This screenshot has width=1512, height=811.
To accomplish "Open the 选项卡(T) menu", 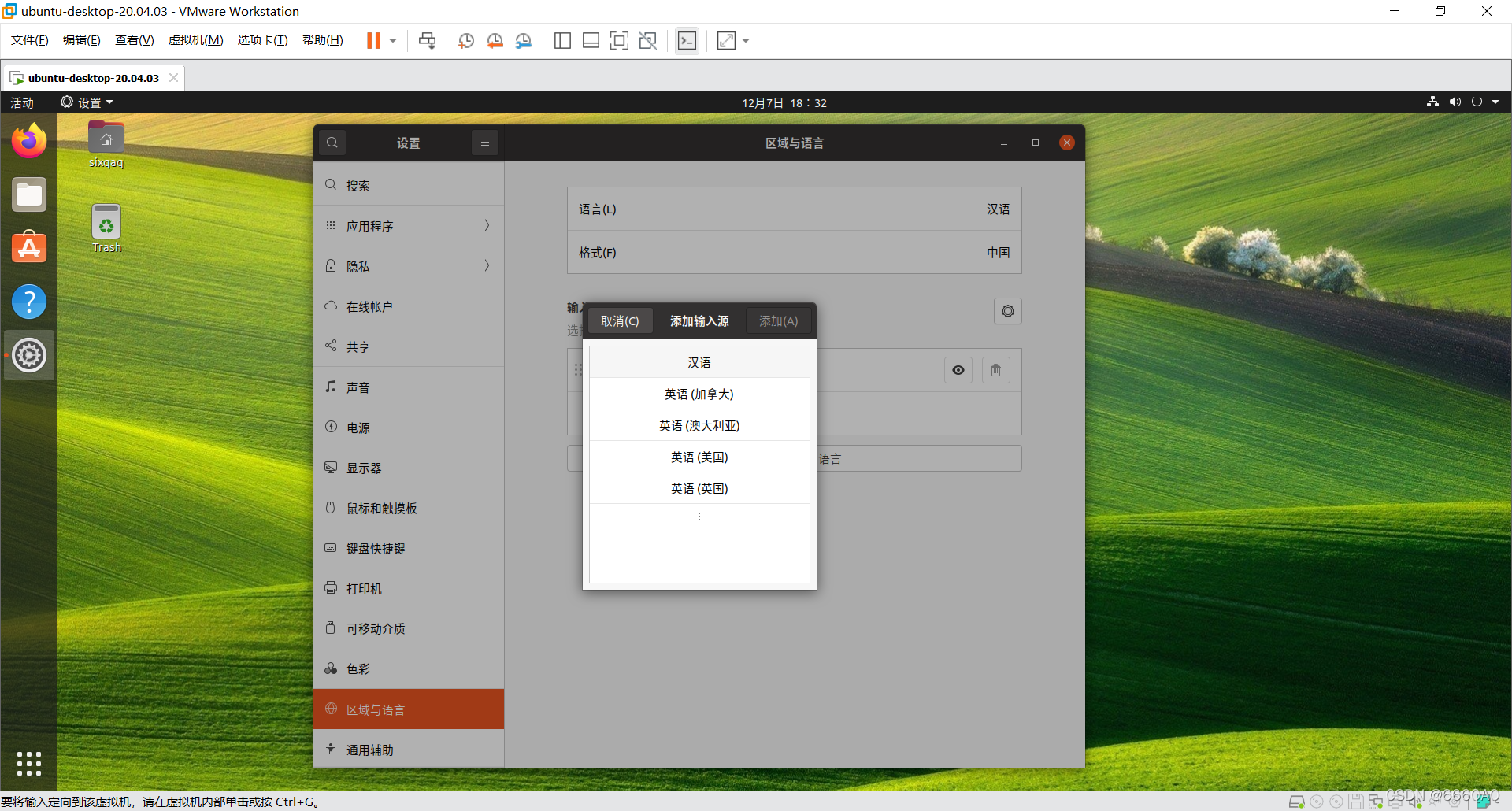I will pyautogui.click(x=262, y=40).
